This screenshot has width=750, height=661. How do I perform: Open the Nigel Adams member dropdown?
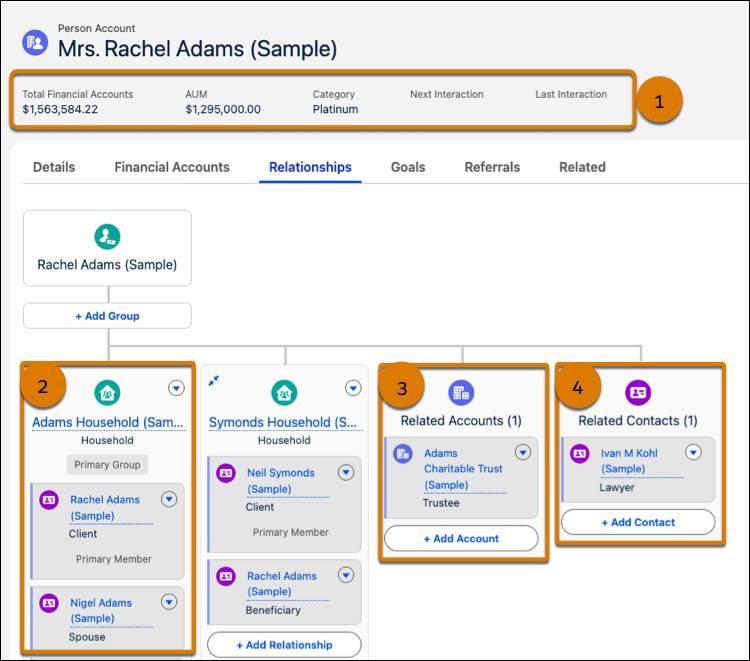tap(169, 601)
